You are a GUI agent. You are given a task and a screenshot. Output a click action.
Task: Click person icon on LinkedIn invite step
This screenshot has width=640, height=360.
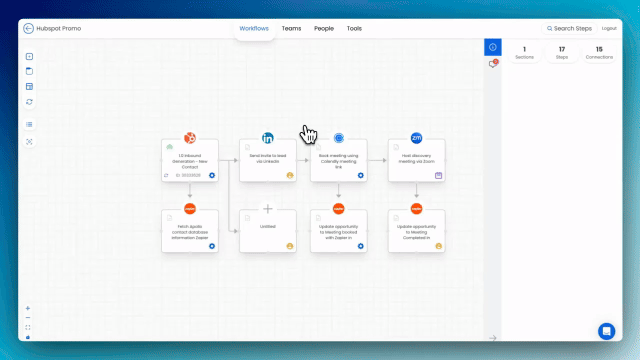click(290, 176)
